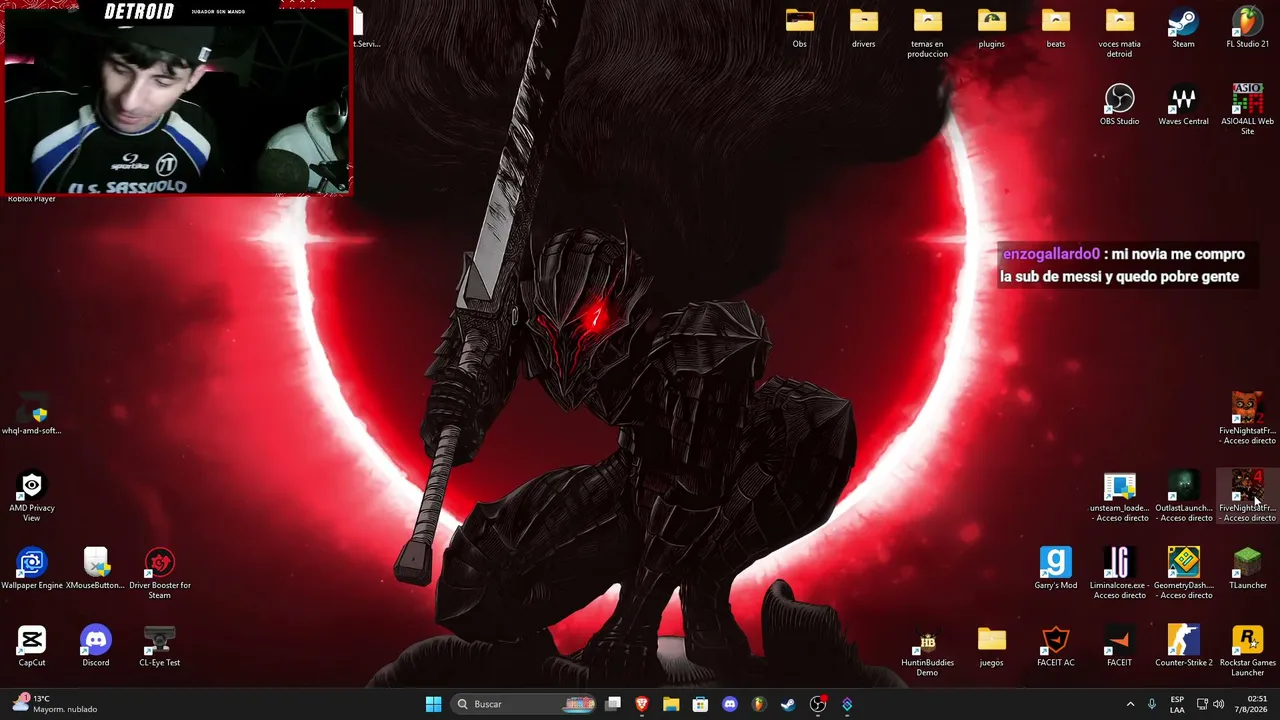Select the Wallpaper Engine shortcut
The height and width of the screenshot is (720, 1280).
(x=32, y=568)
